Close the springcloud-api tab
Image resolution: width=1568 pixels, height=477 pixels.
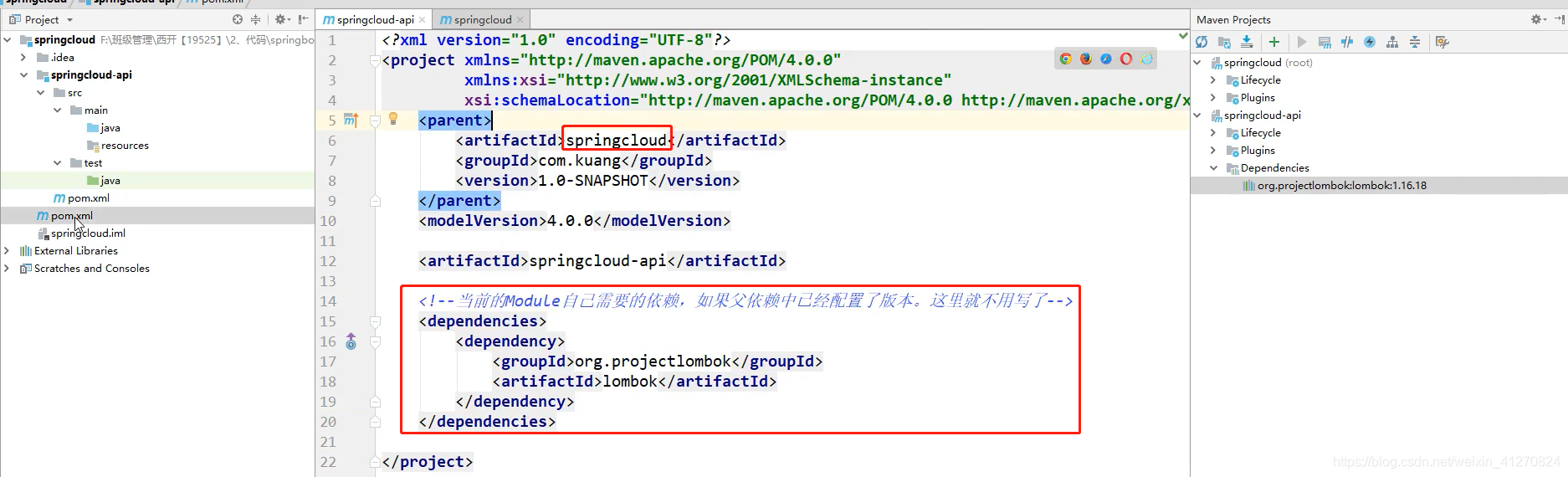(423, 20)
